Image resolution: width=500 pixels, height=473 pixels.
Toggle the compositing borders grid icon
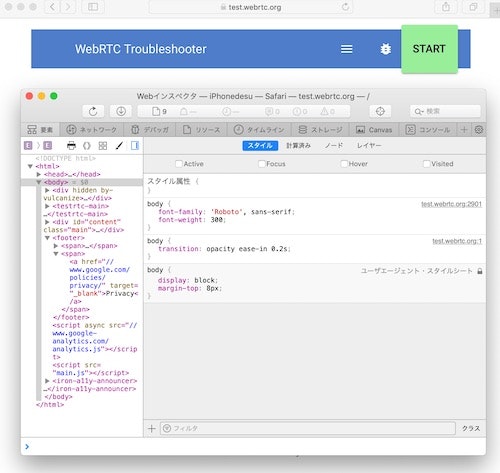click(103, 146)
